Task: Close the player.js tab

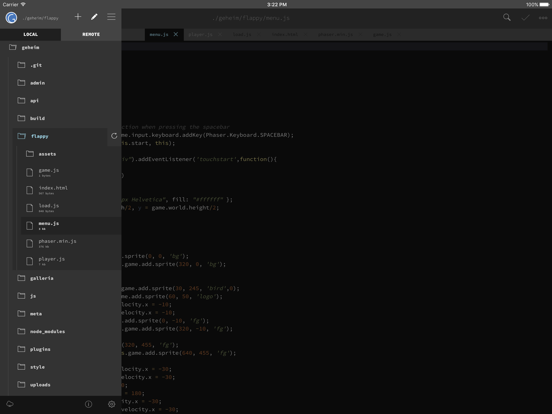Action: tap(220, 34)
